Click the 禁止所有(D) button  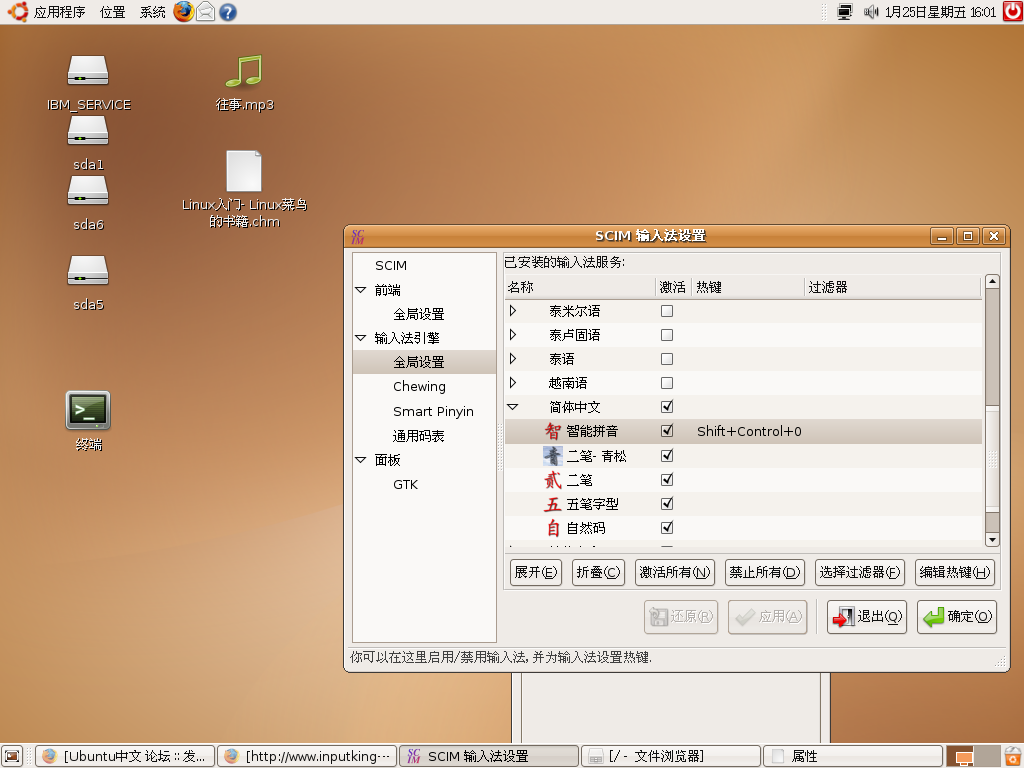[x=765, y=573]
